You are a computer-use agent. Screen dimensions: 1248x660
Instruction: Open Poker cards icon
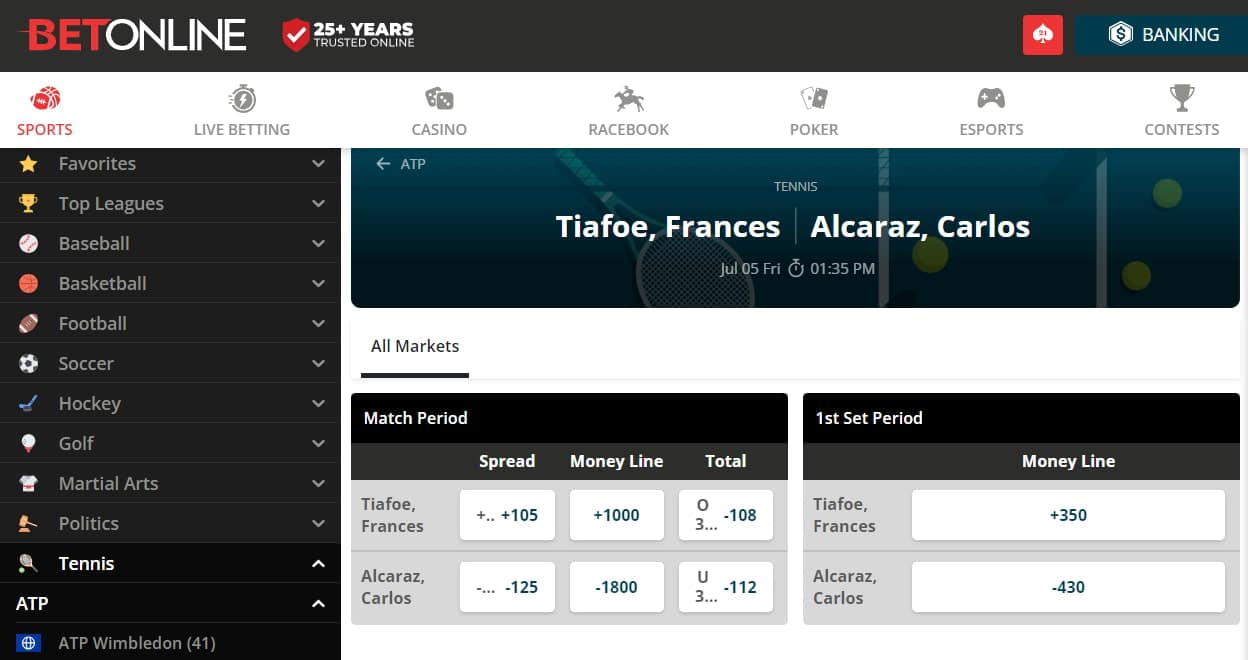tap(814, 99)
